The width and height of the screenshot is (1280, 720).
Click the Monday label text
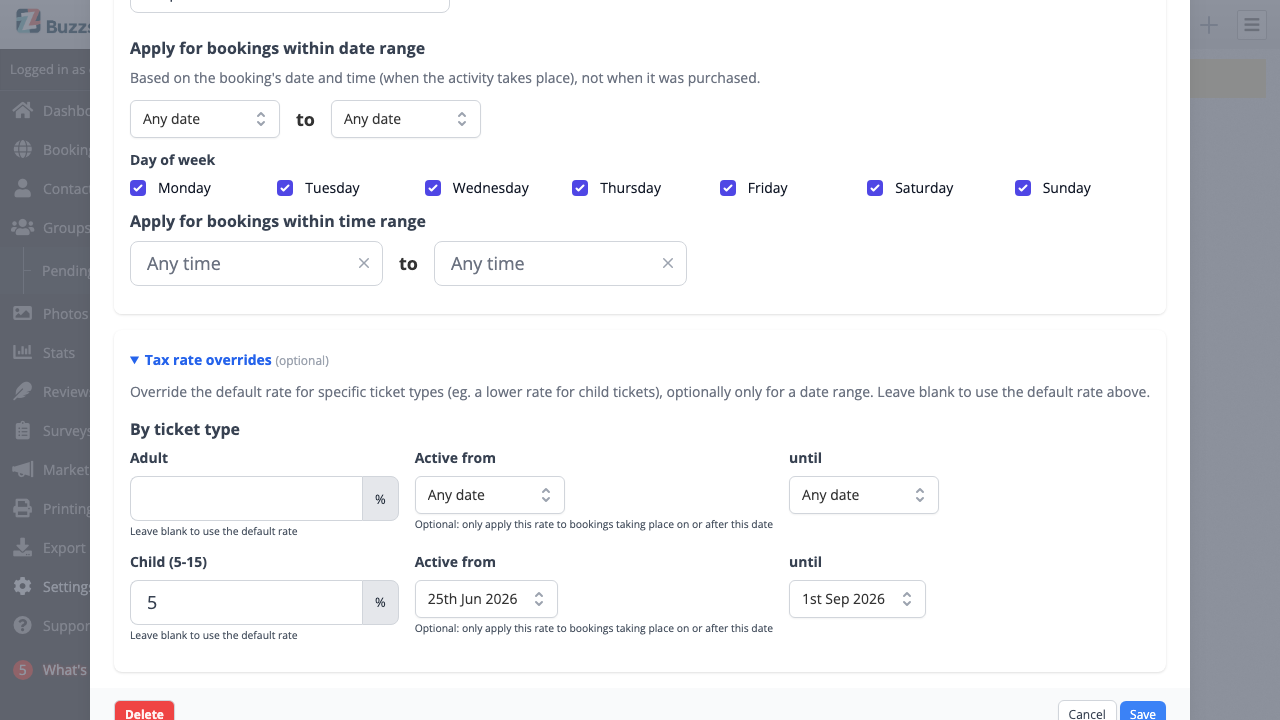[x=184, y=188]
